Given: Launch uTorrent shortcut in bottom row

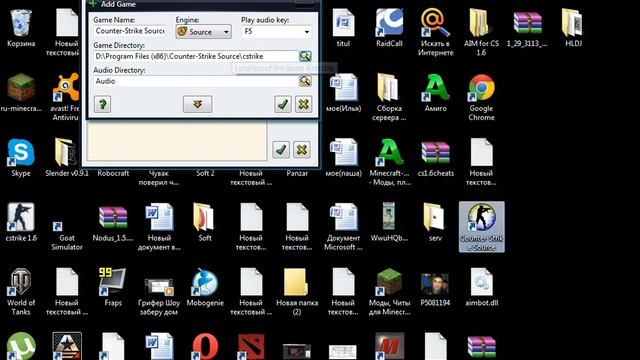Looking at the screenshot, I should (21, 347).
